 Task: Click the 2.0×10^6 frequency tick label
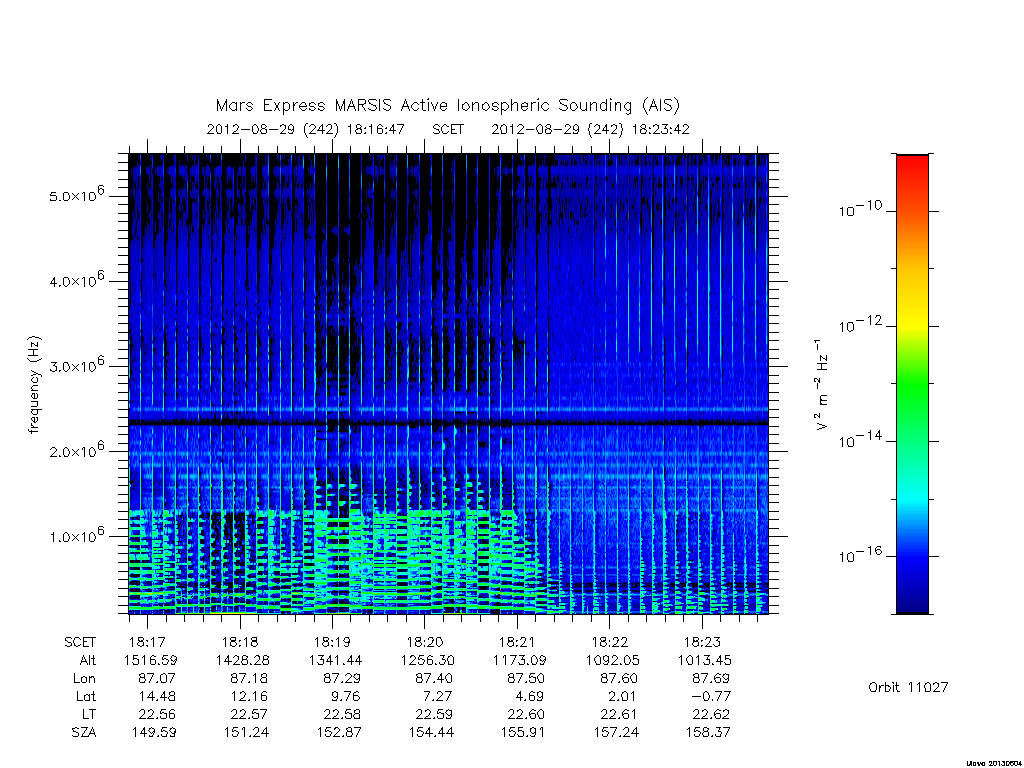click(76, 450)
